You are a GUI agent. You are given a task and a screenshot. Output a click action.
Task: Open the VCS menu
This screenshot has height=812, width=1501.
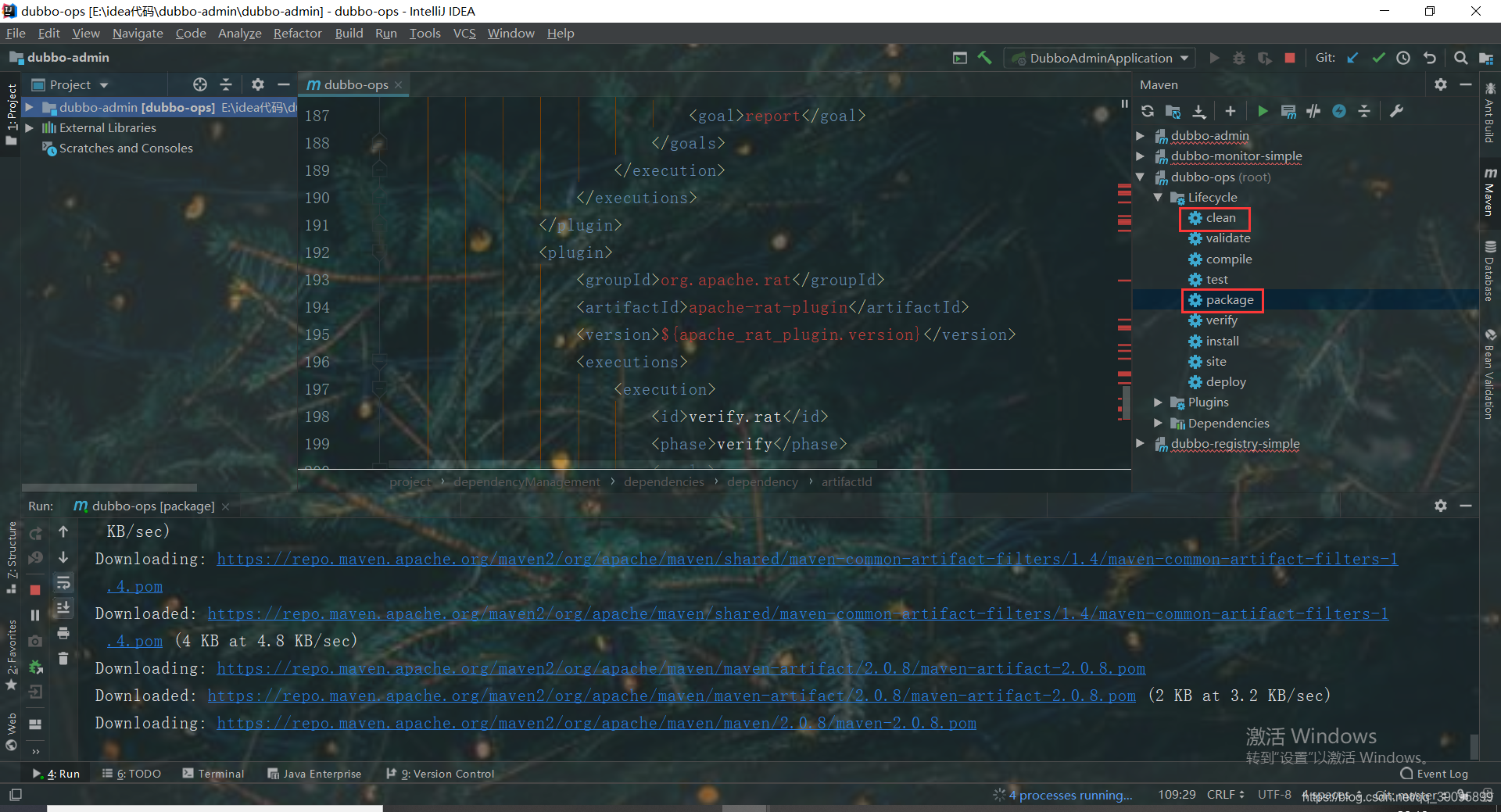point(464,33)
